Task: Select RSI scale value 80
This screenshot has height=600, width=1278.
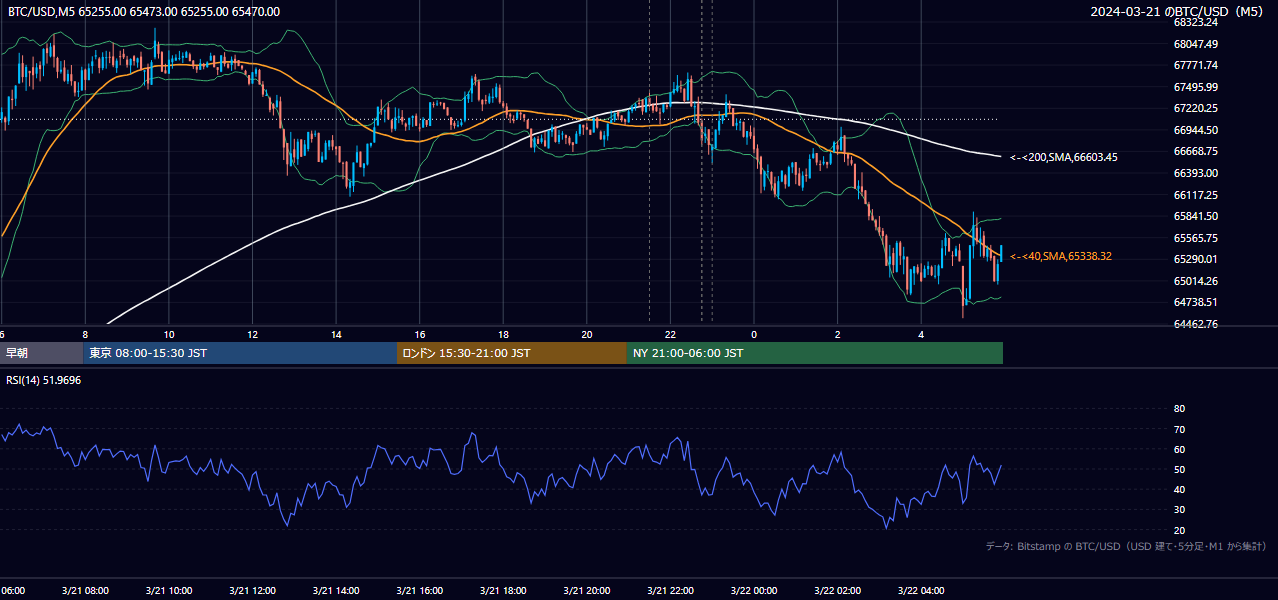Action: [1179, 409]
